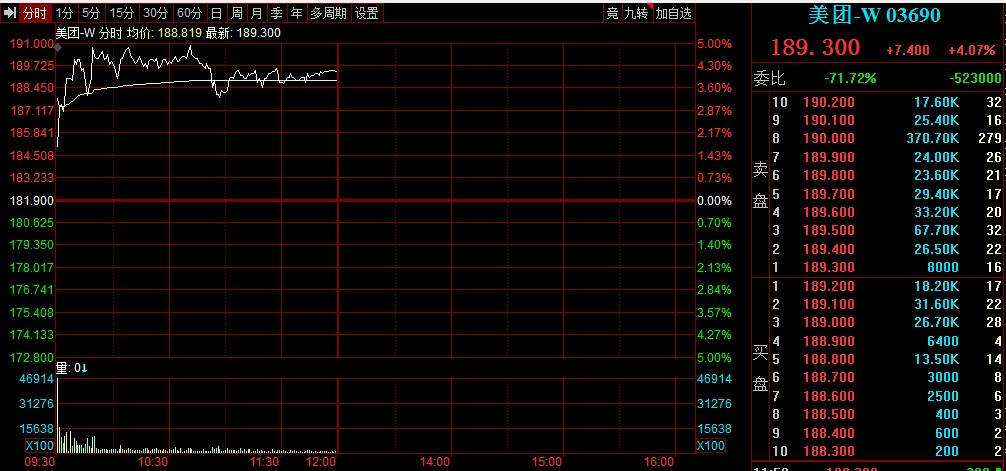Open the 周 weekly K-line tab

237,13
